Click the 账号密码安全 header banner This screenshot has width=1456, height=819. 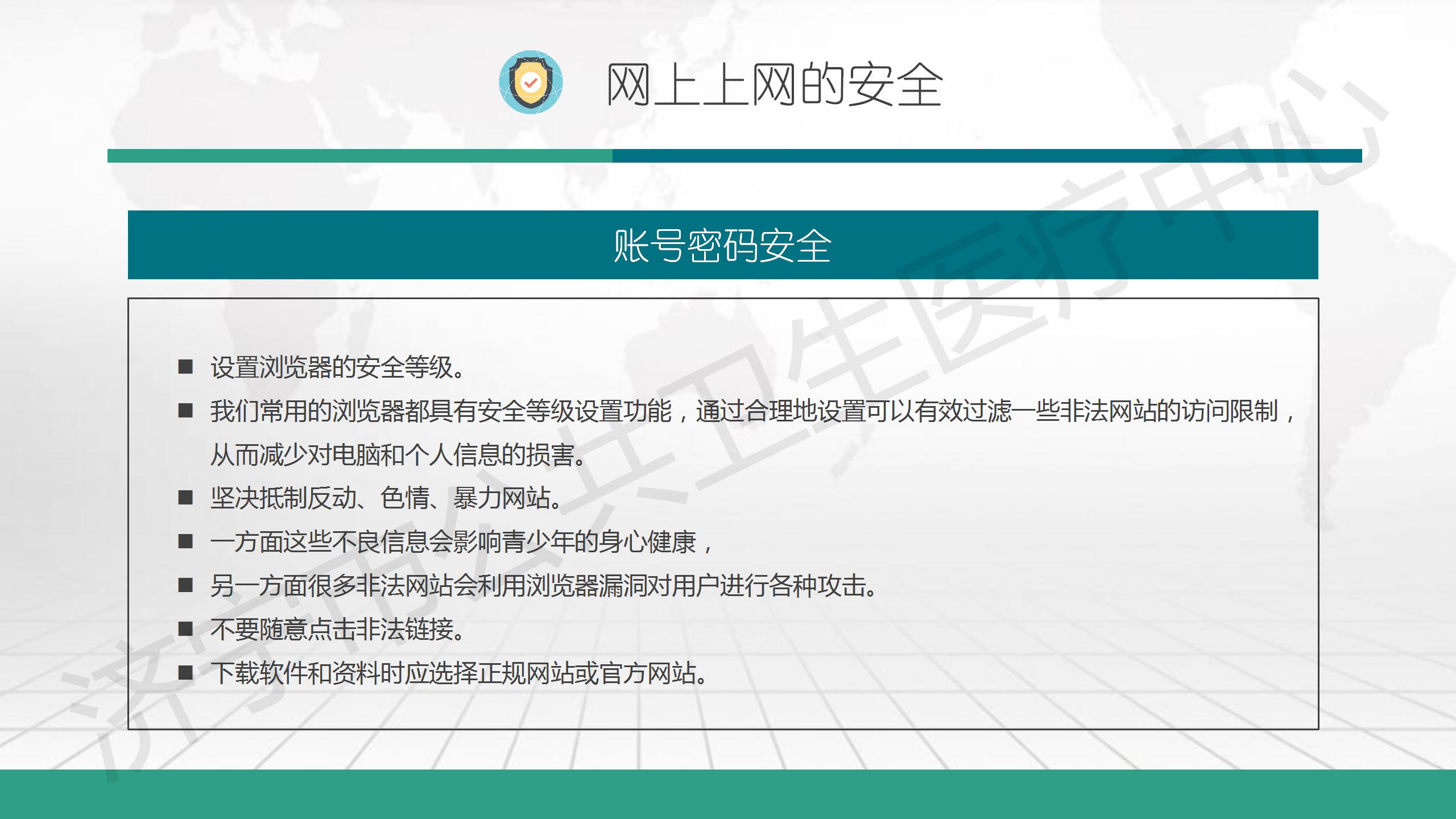coord(722,245)
